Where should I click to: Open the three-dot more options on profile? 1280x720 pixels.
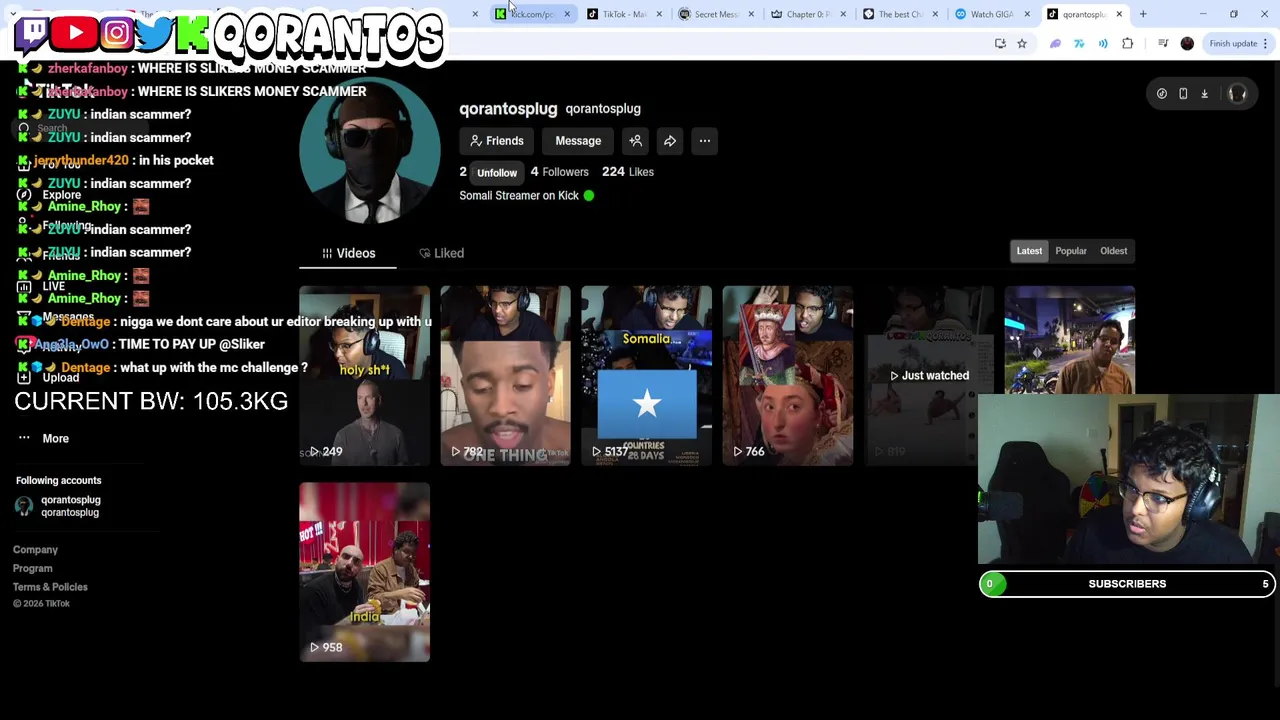click(x=705, y=141)
